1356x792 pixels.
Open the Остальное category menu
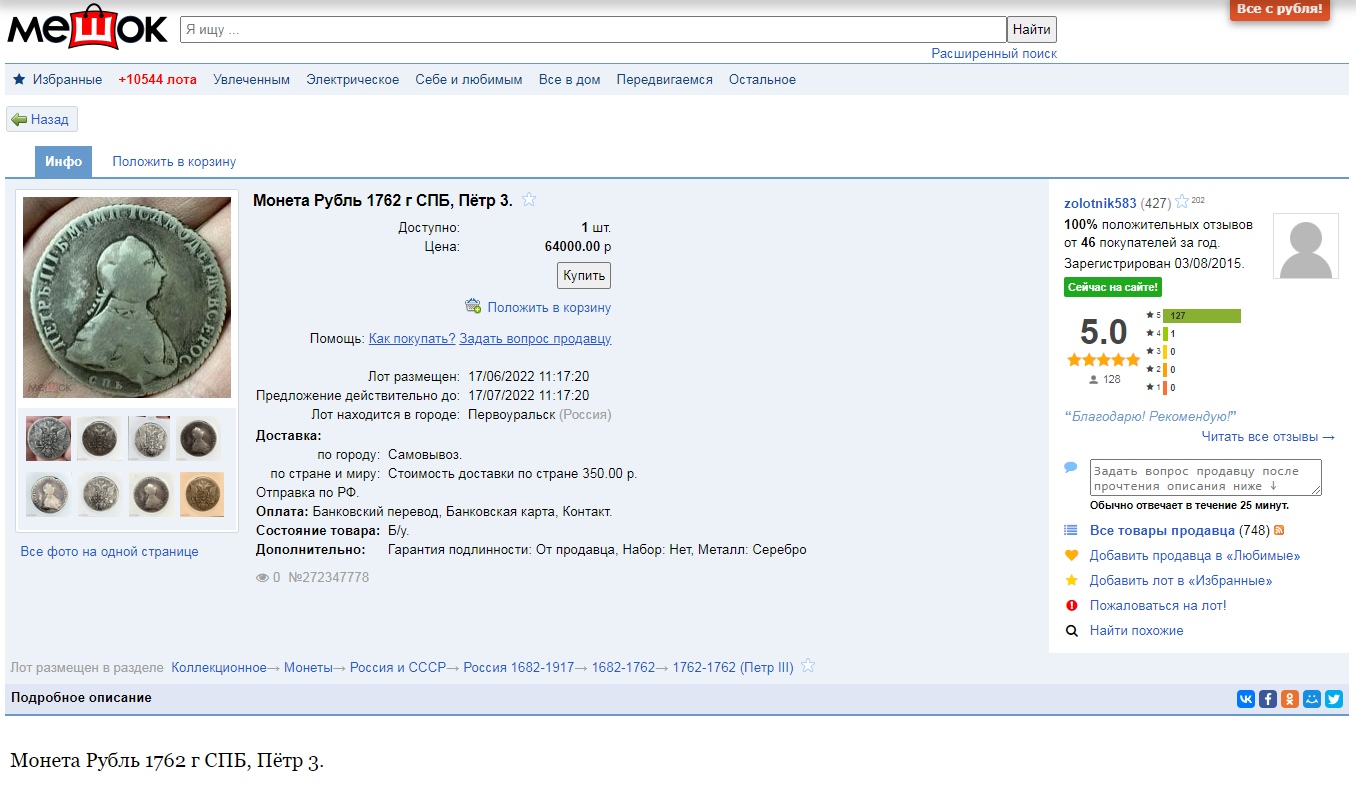click(762, 80)
